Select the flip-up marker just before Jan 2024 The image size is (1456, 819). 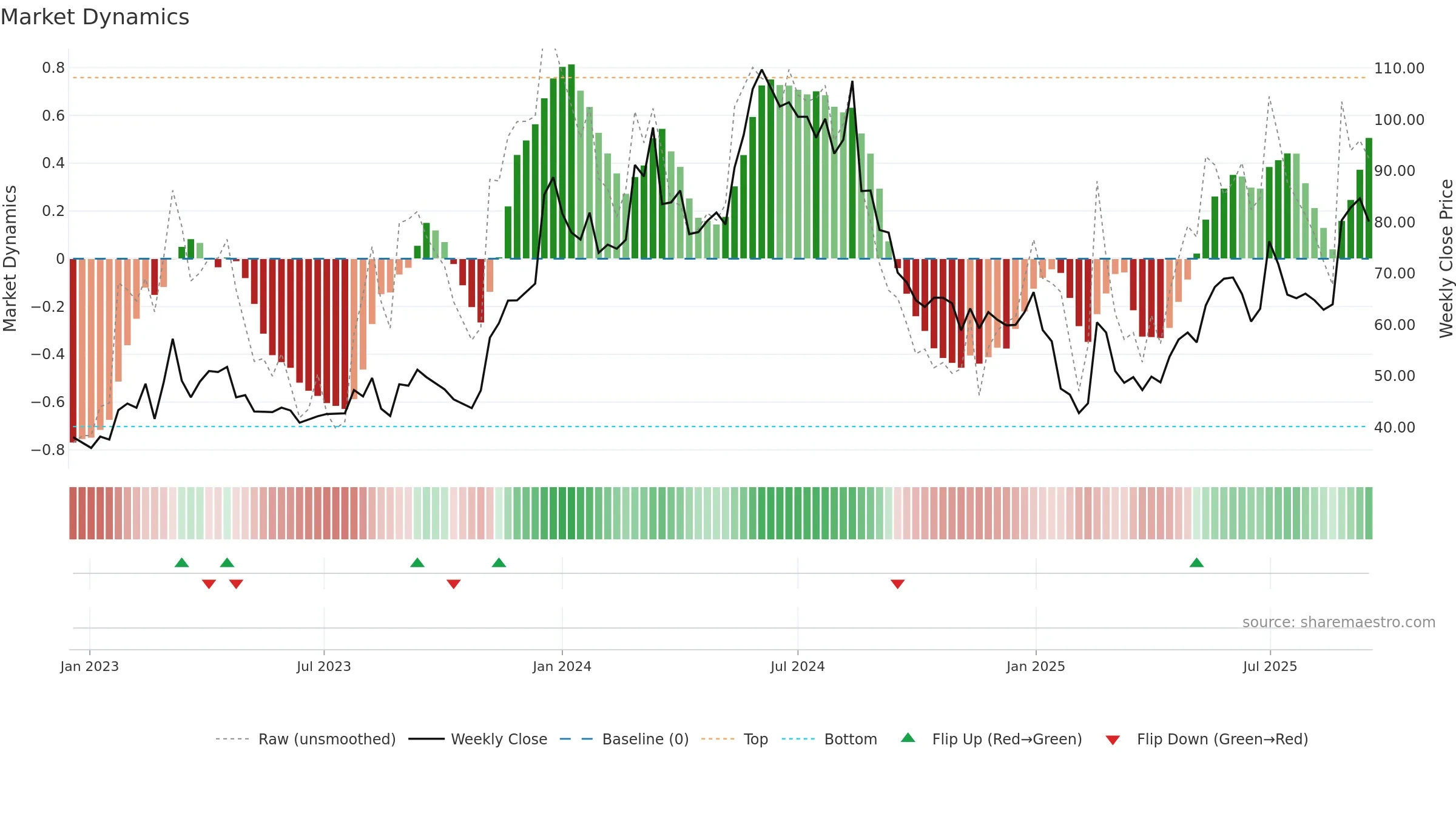tap(499, 562)
